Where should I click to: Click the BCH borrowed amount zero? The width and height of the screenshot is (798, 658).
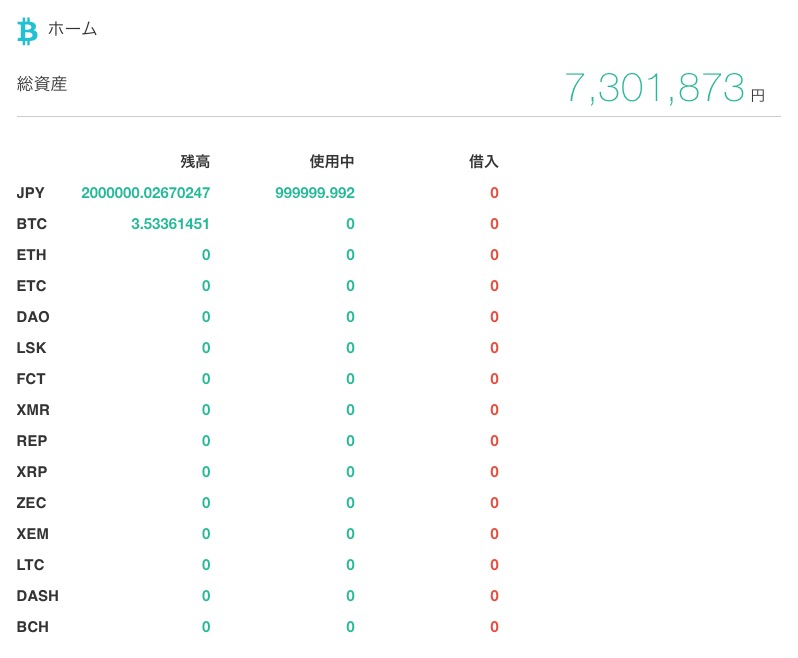point(494,627)
